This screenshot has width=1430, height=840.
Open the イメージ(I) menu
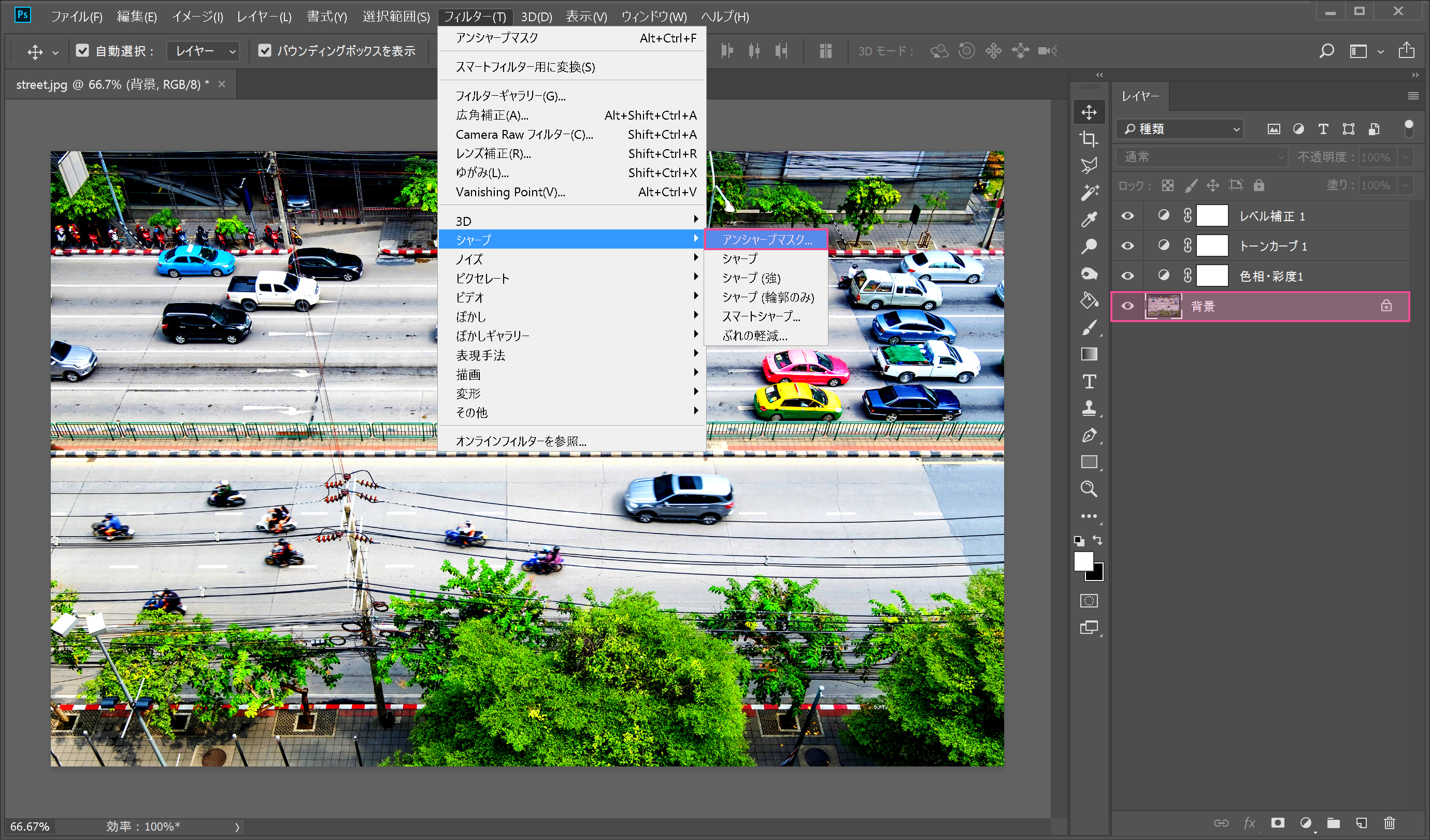tap(197, 17)
